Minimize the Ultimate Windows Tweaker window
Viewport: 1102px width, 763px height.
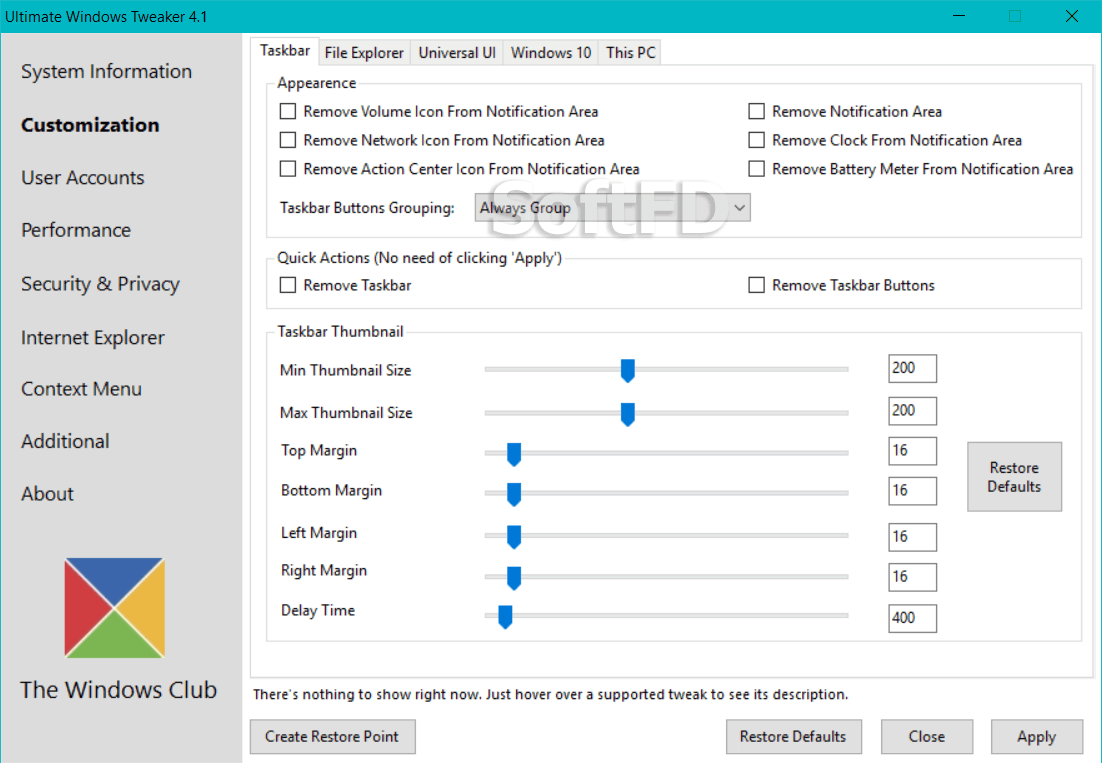pyautogui.click(x=960, y=16)
